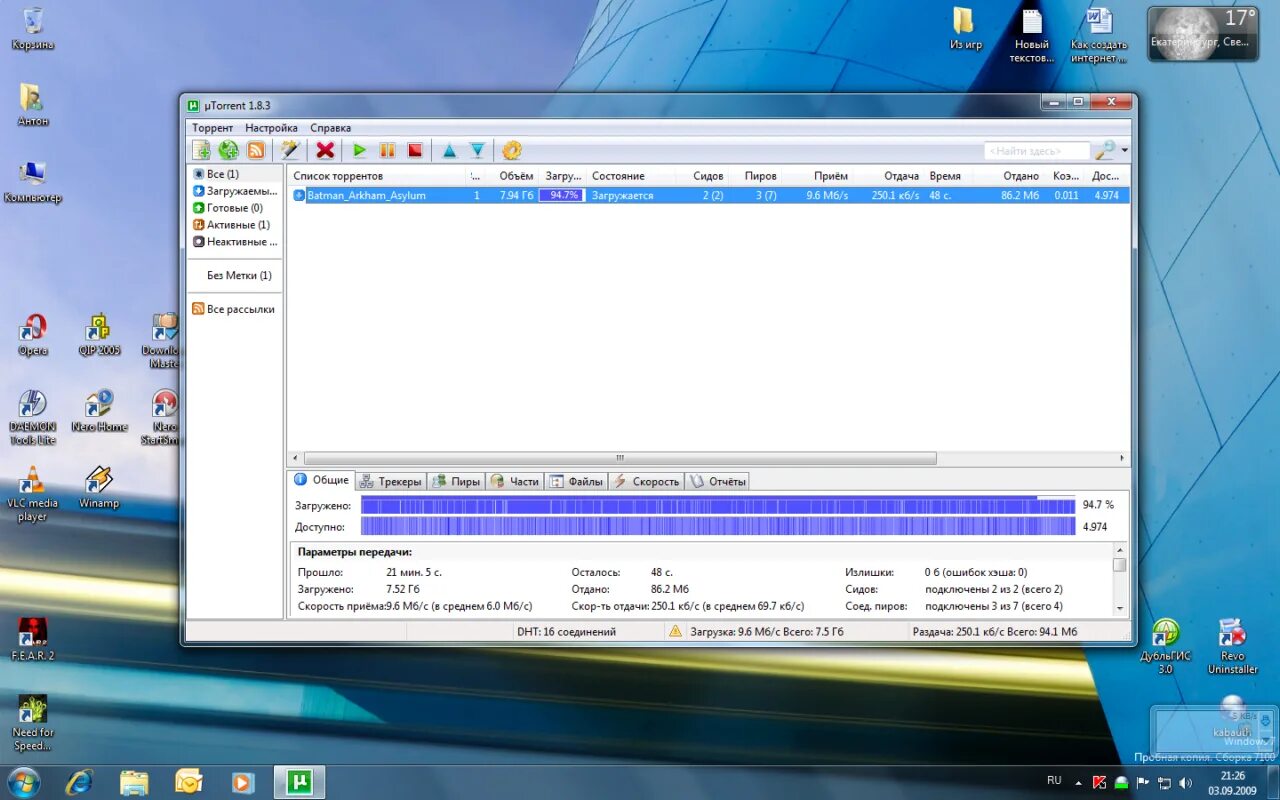Open the Настройка menu
Screen dimensions: 1280x800
pos(271,128)
